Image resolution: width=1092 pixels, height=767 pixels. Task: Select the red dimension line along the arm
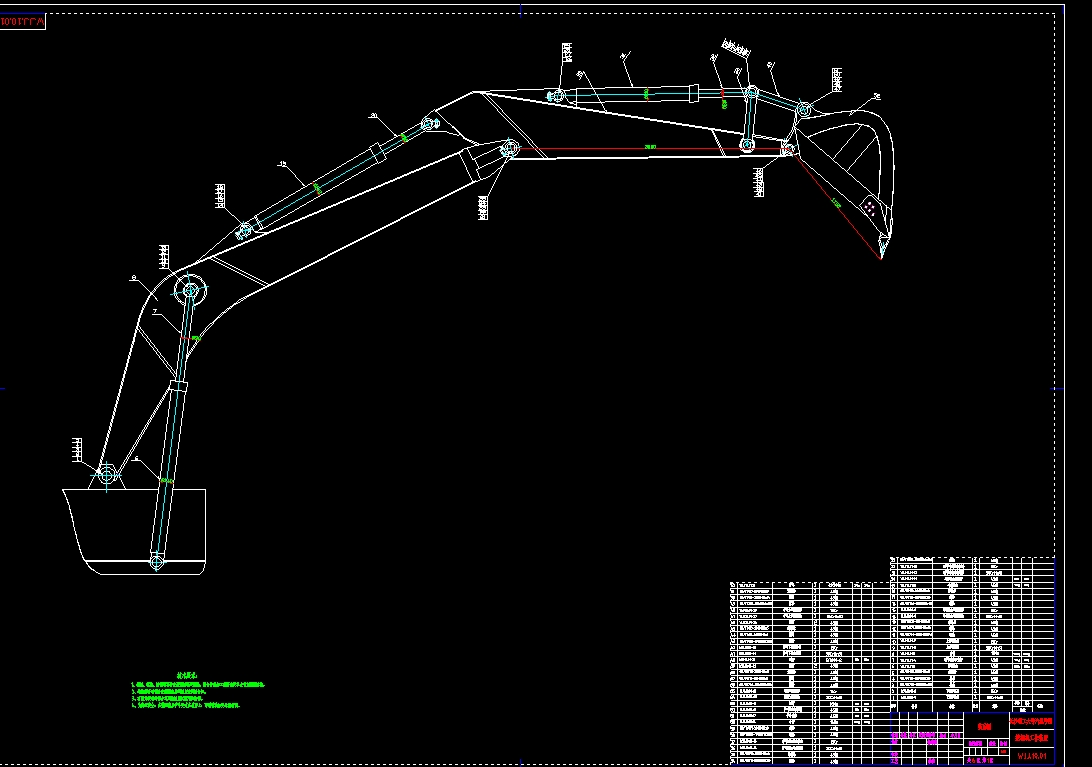click(649, 148)
